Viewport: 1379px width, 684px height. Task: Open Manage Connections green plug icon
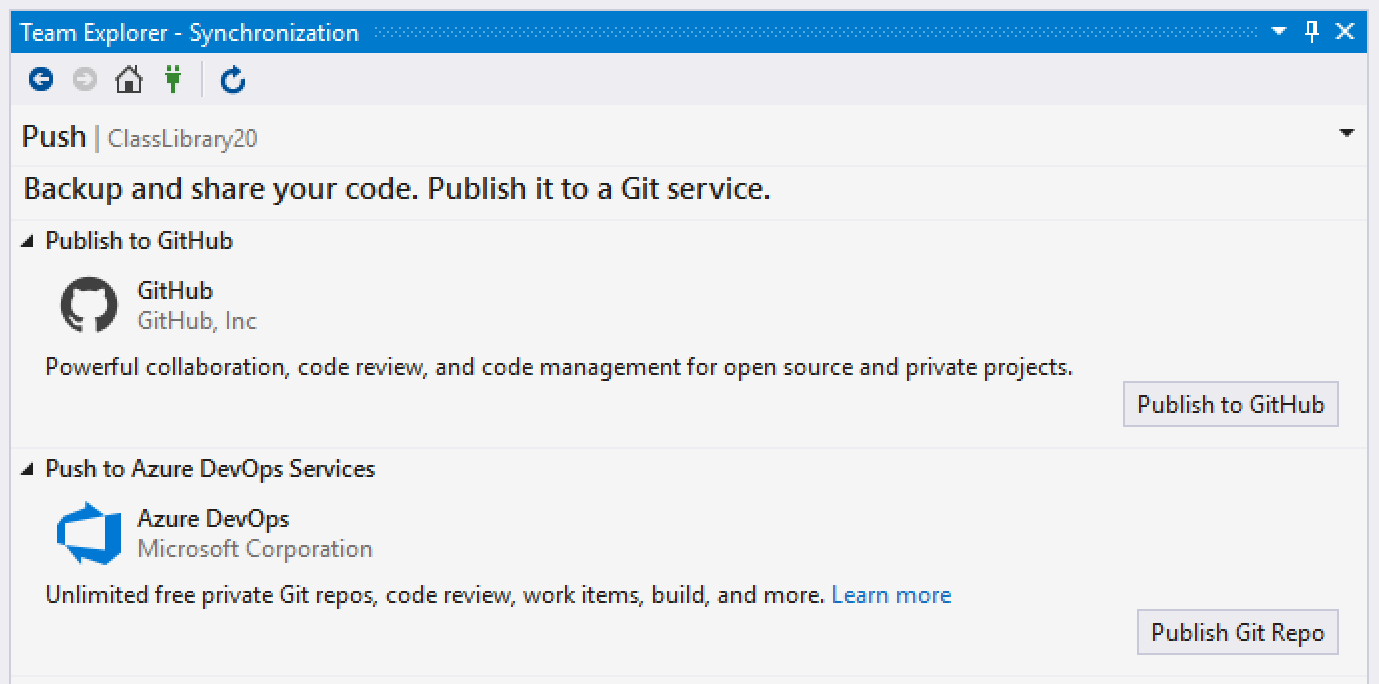[174, 79]
